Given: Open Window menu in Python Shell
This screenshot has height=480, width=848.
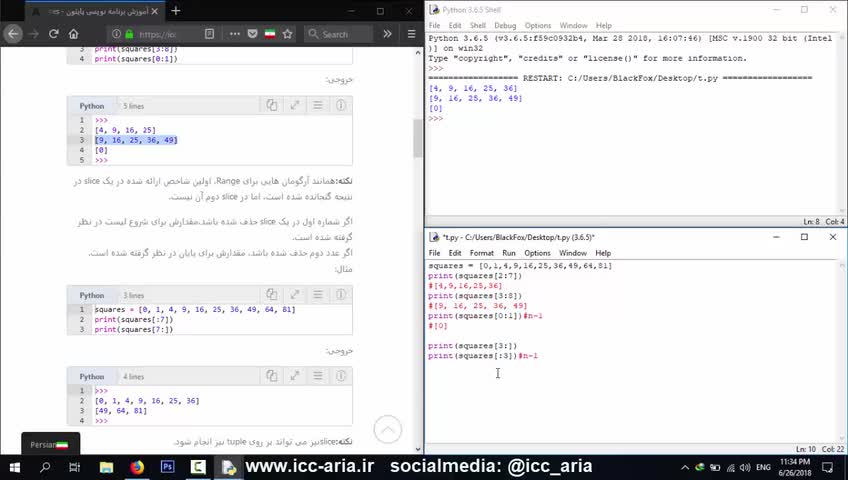Looking at the screenshot, I should (573, 25).
